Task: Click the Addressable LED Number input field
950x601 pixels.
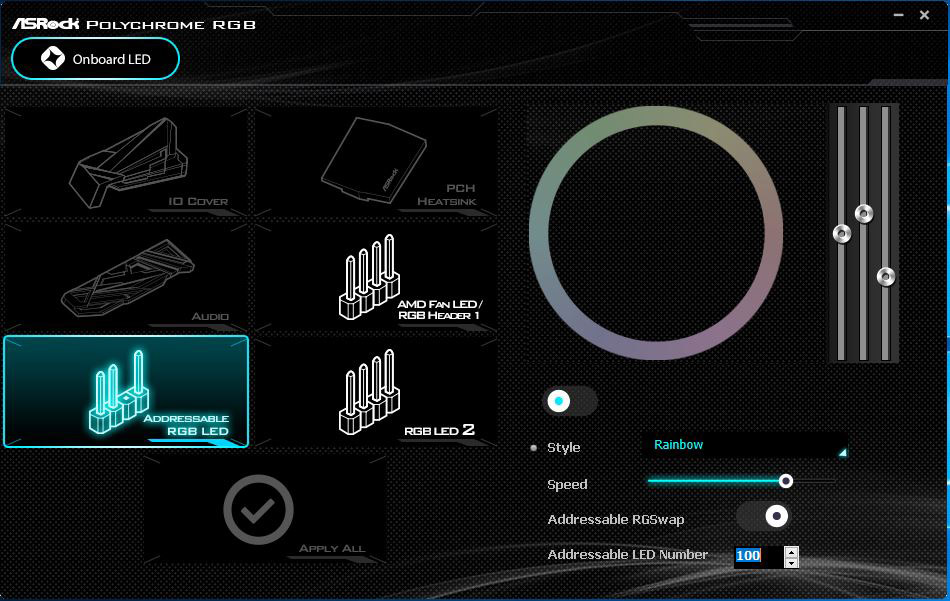Action: 759,556
